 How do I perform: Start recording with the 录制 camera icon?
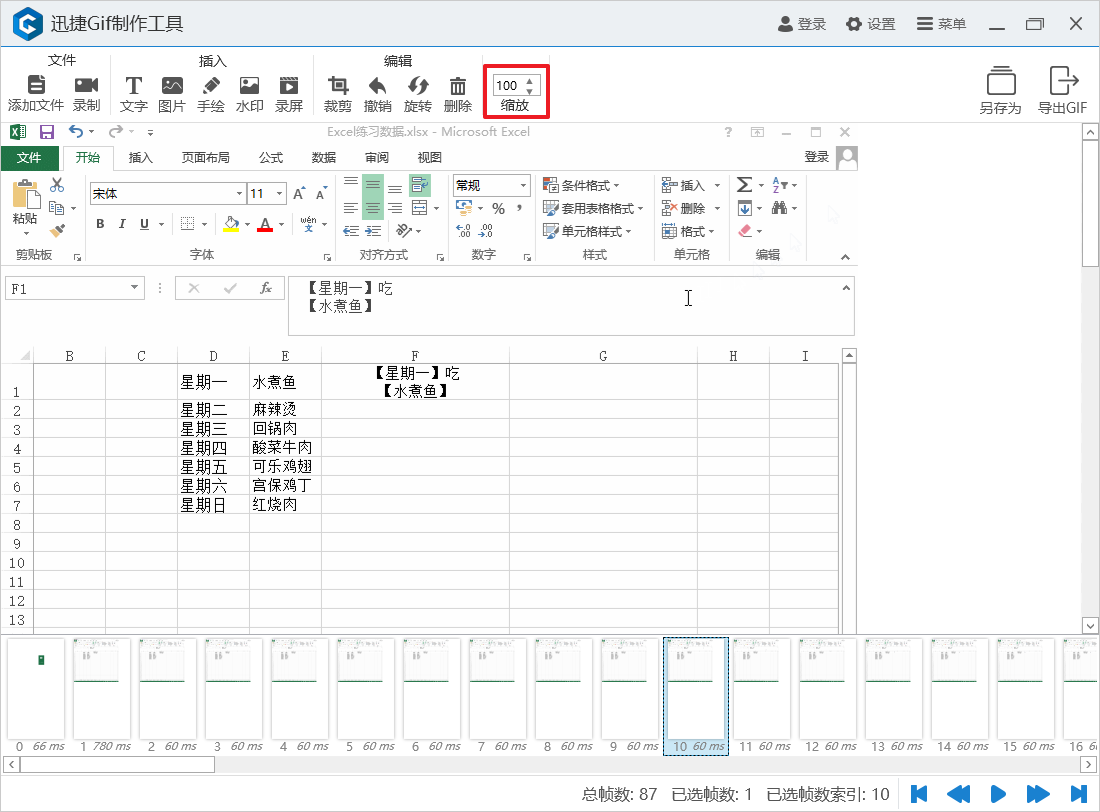(x=86, y=87)
